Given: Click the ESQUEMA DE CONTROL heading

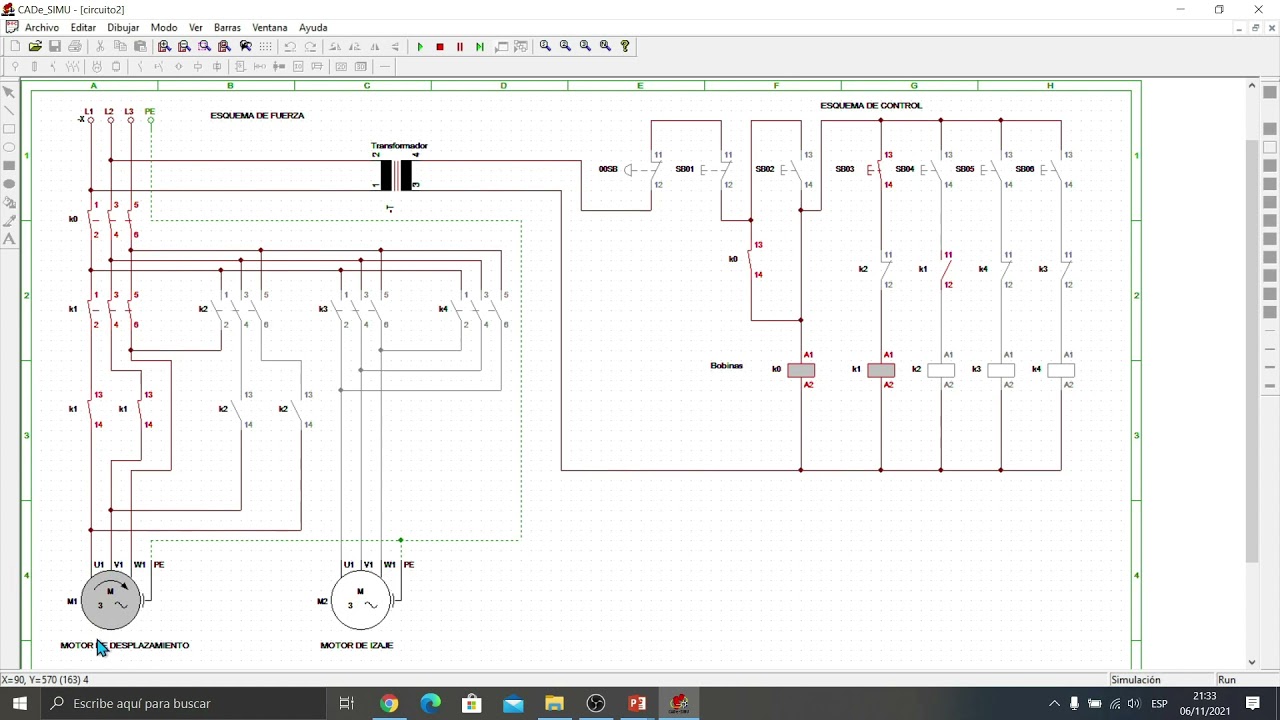Looking at the screenshot, I should coord(871,105).
